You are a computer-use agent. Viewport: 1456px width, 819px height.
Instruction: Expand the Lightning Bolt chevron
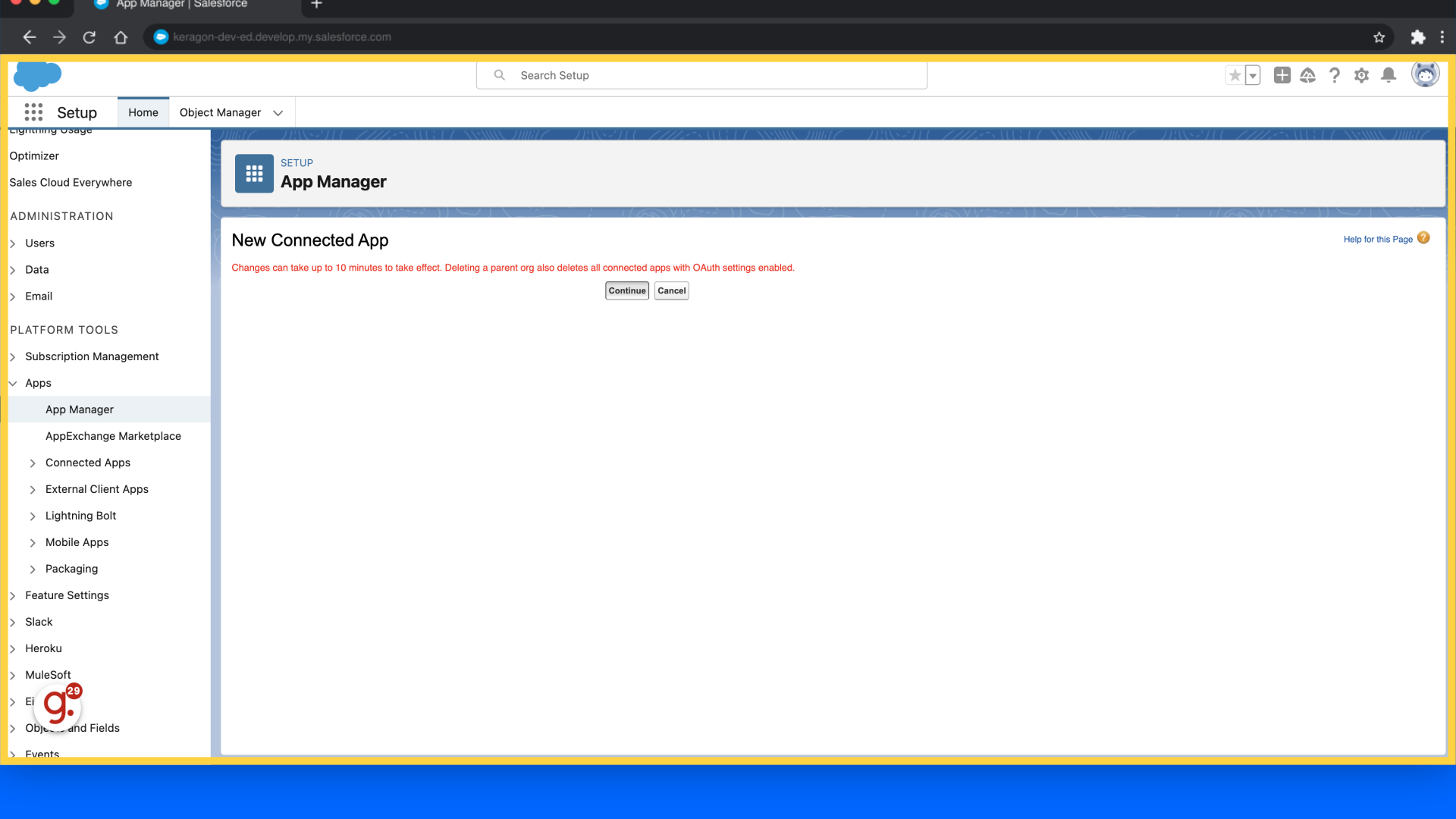33,516
